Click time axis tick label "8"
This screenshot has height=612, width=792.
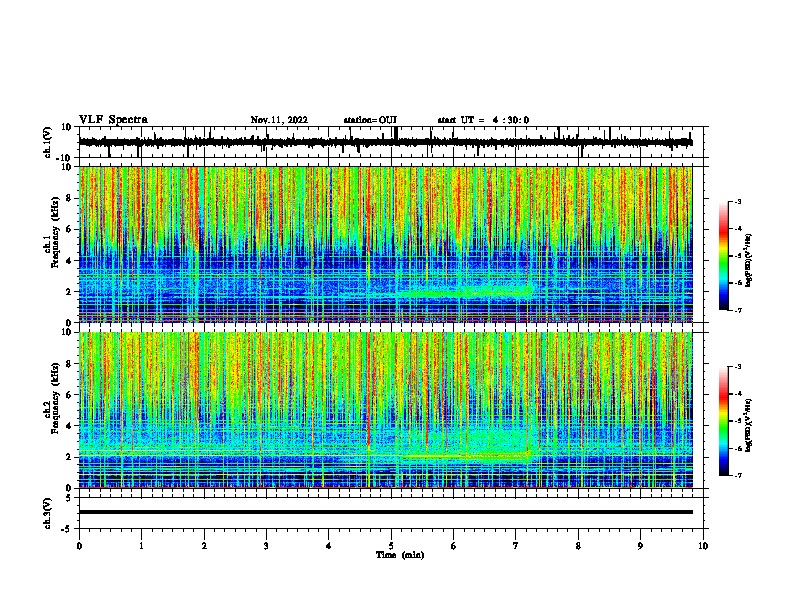[x=578, y=546]
